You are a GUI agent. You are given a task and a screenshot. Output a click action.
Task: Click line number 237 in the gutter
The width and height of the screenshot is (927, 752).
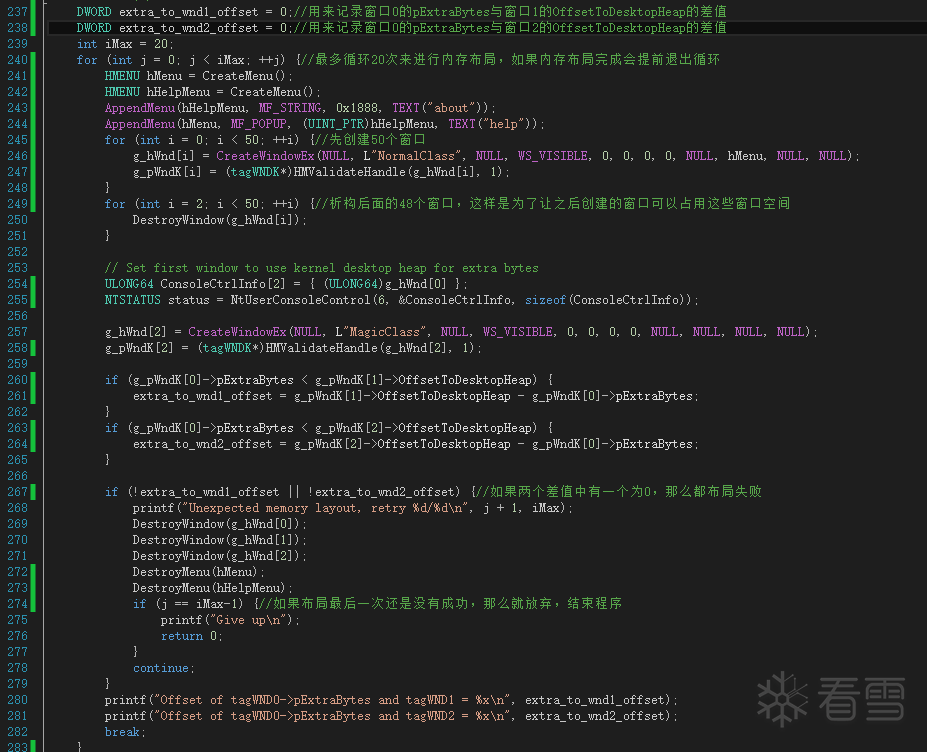pyautogui.click(x=17, y=12)
